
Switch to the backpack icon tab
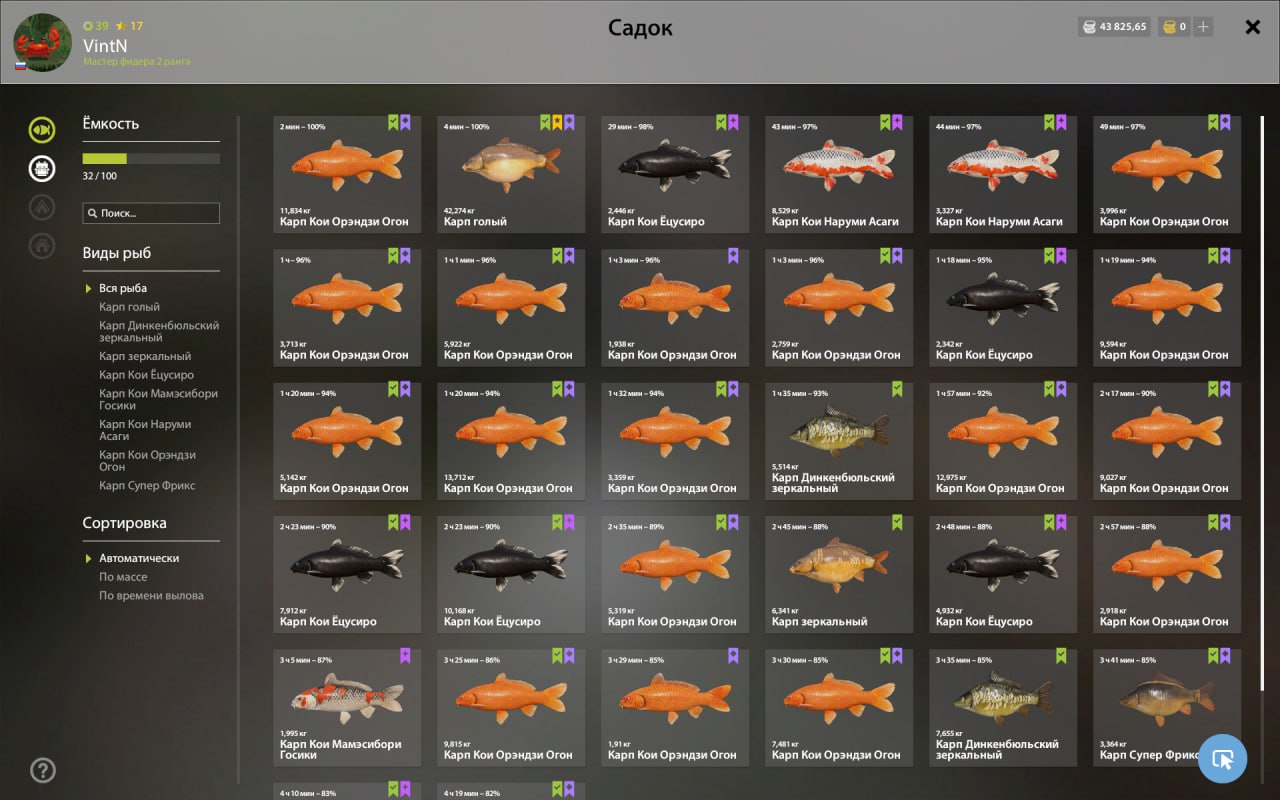42,169
